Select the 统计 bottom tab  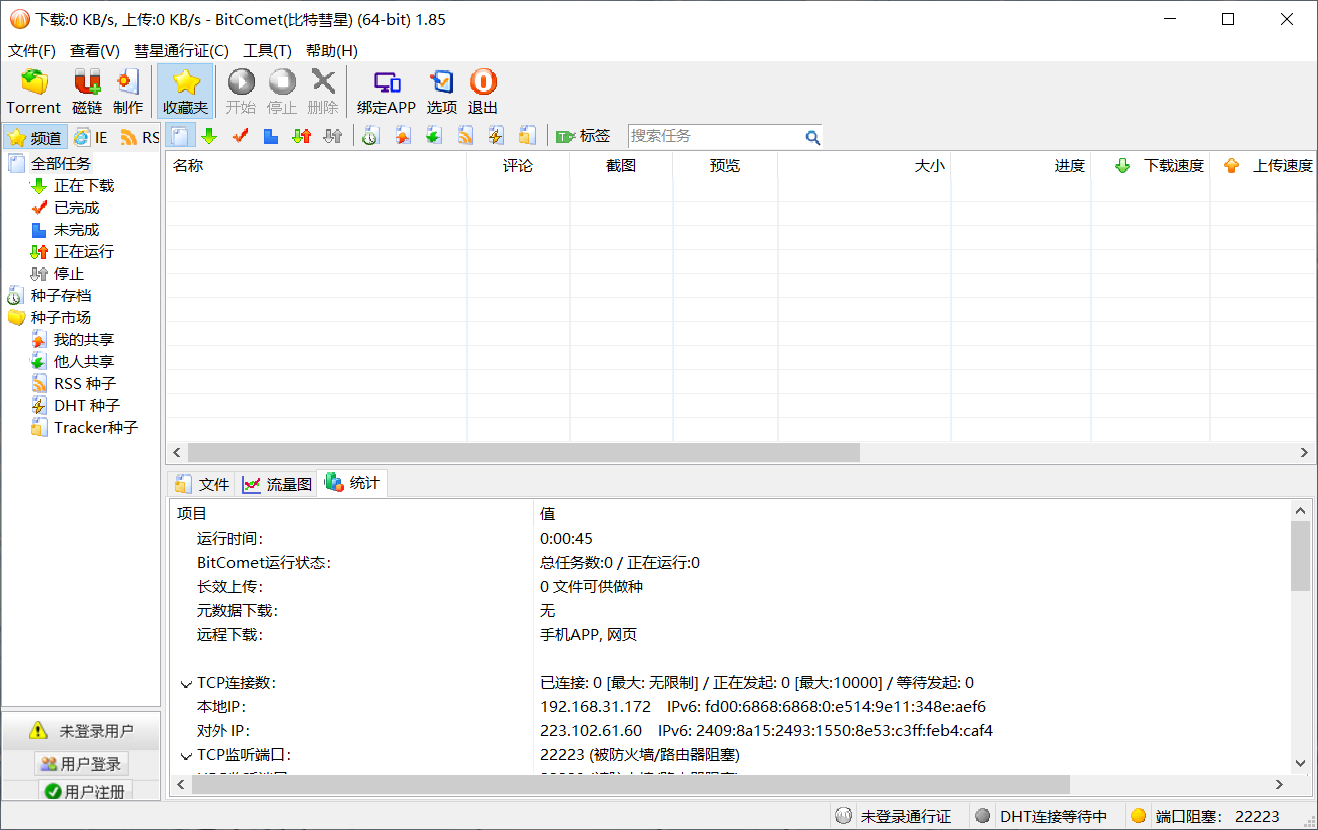pos(352,483)
